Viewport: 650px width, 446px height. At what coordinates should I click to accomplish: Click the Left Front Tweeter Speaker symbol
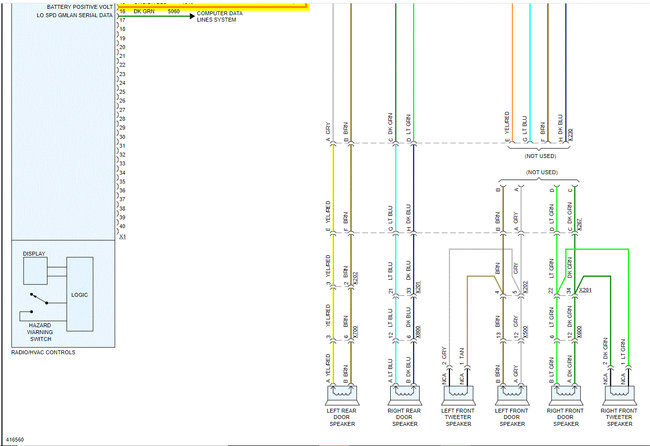(x=458, y=395)
